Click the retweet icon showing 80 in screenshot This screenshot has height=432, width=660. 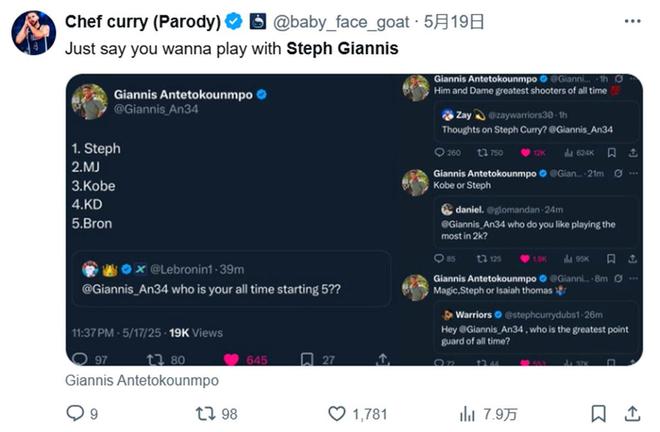coord(155,359)
